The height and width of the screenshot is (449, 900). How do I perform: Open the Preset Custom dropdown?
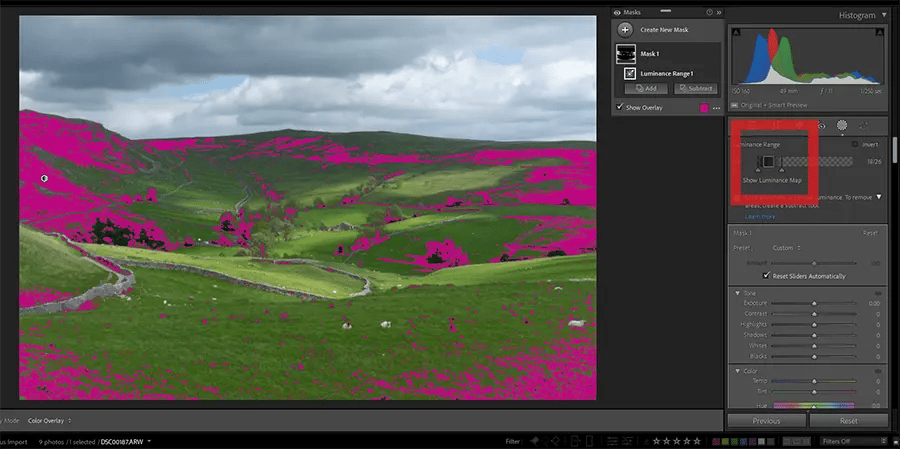point(786,248)
